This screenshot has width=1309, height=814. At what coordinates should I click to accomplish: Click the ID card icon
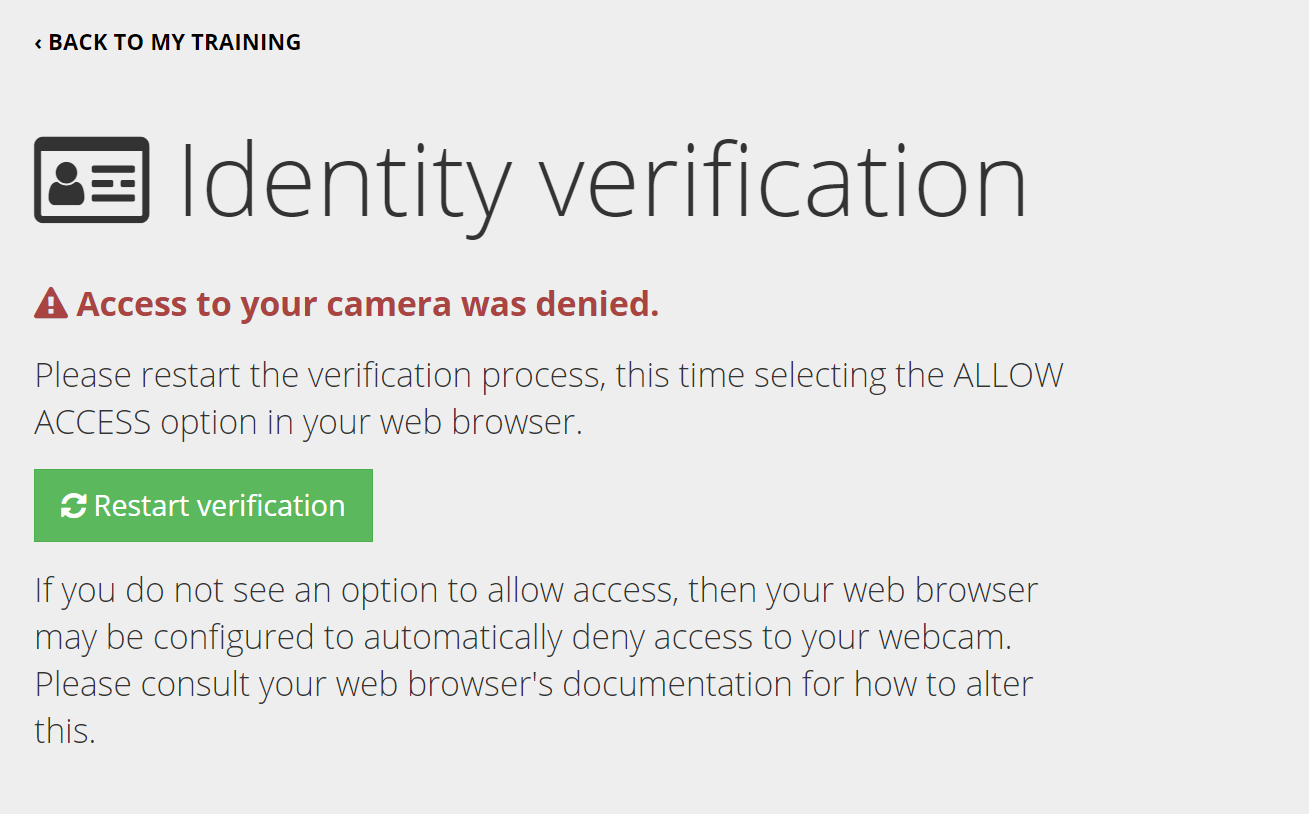point(91,180)
